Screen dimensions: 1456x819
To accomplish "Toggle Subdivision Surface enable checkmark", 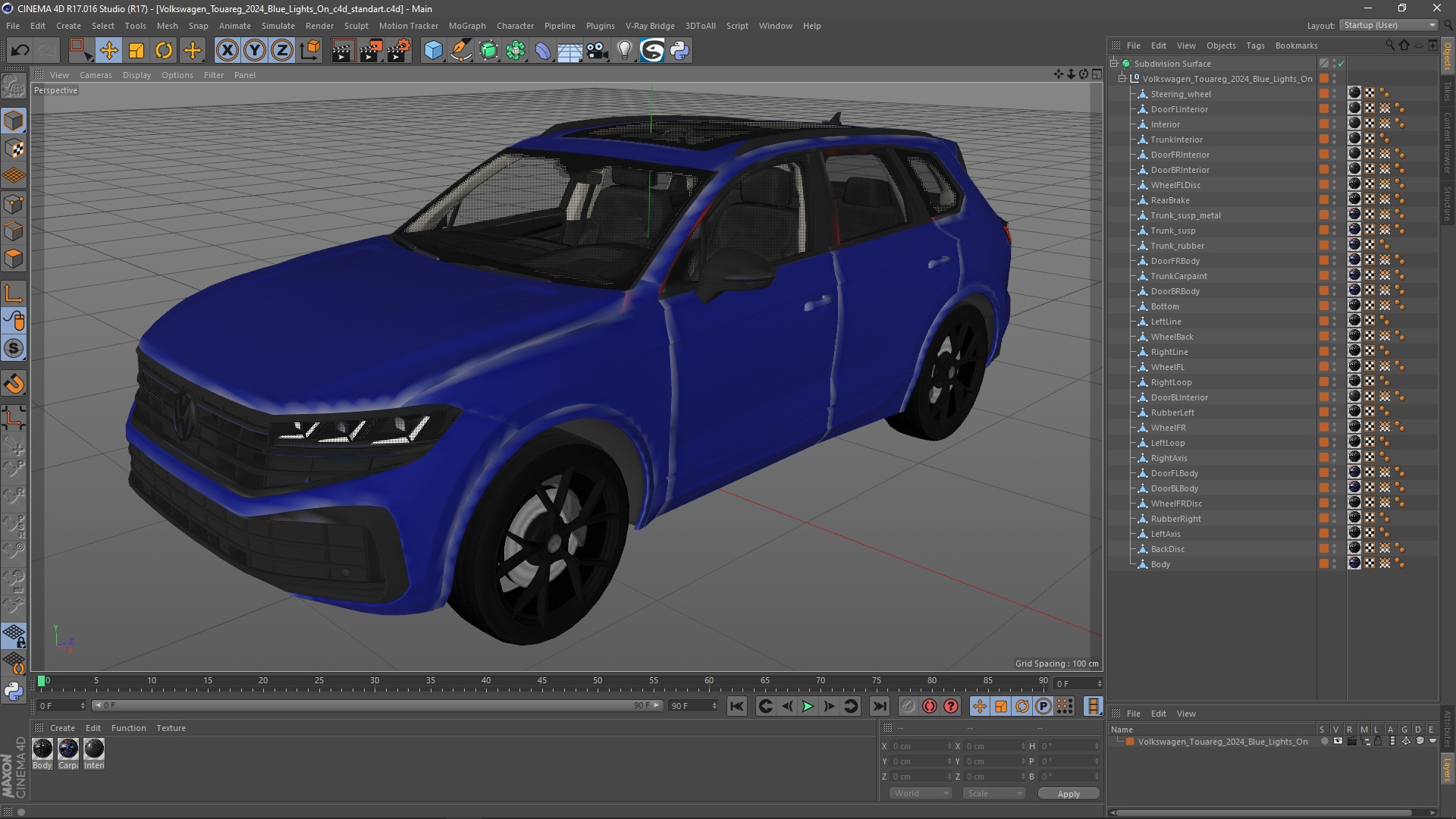I will 1341,64.
